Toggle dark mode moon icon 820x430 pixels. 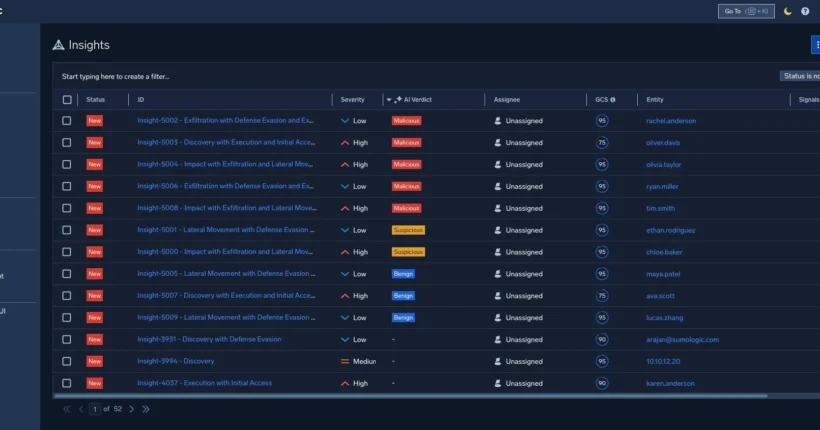tap(788, 11)
